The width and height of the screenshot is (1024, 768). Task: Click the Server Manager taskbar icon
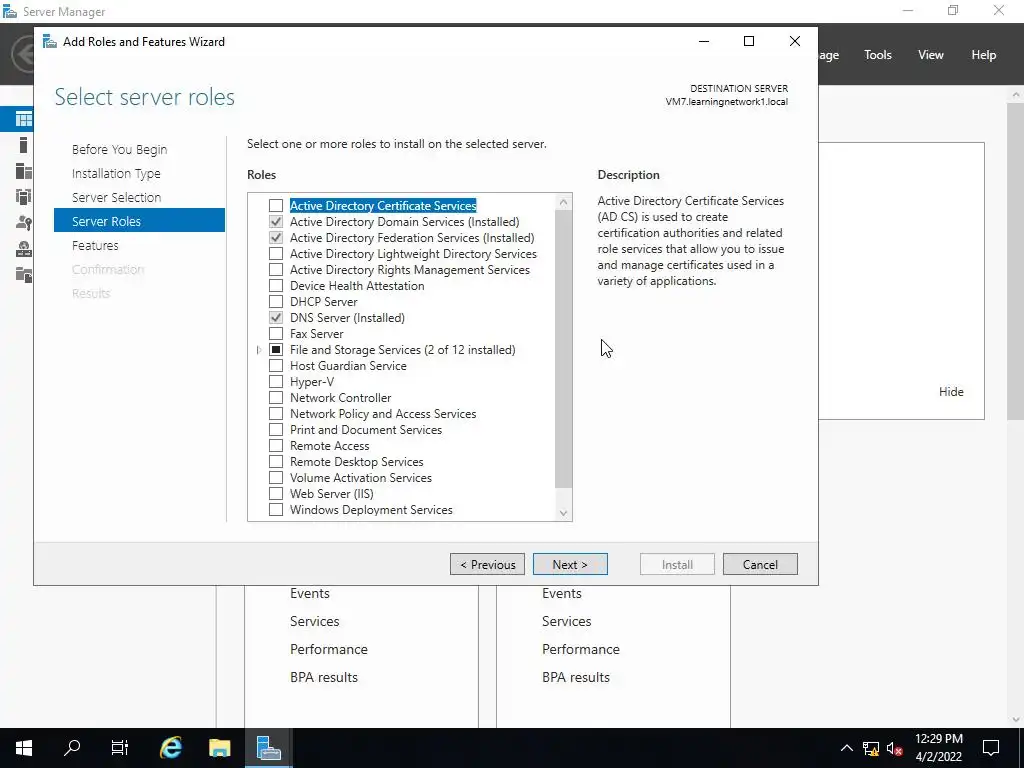[268, 748]
